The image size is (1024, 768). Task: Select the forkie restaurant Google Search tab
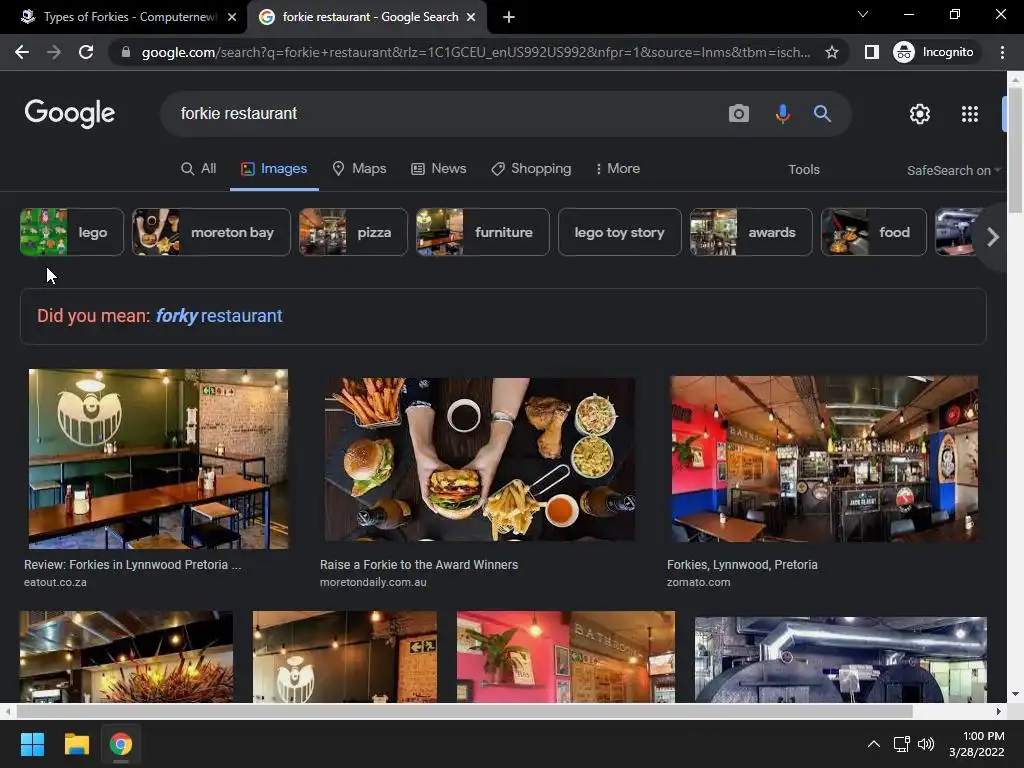tap(366, 17)
